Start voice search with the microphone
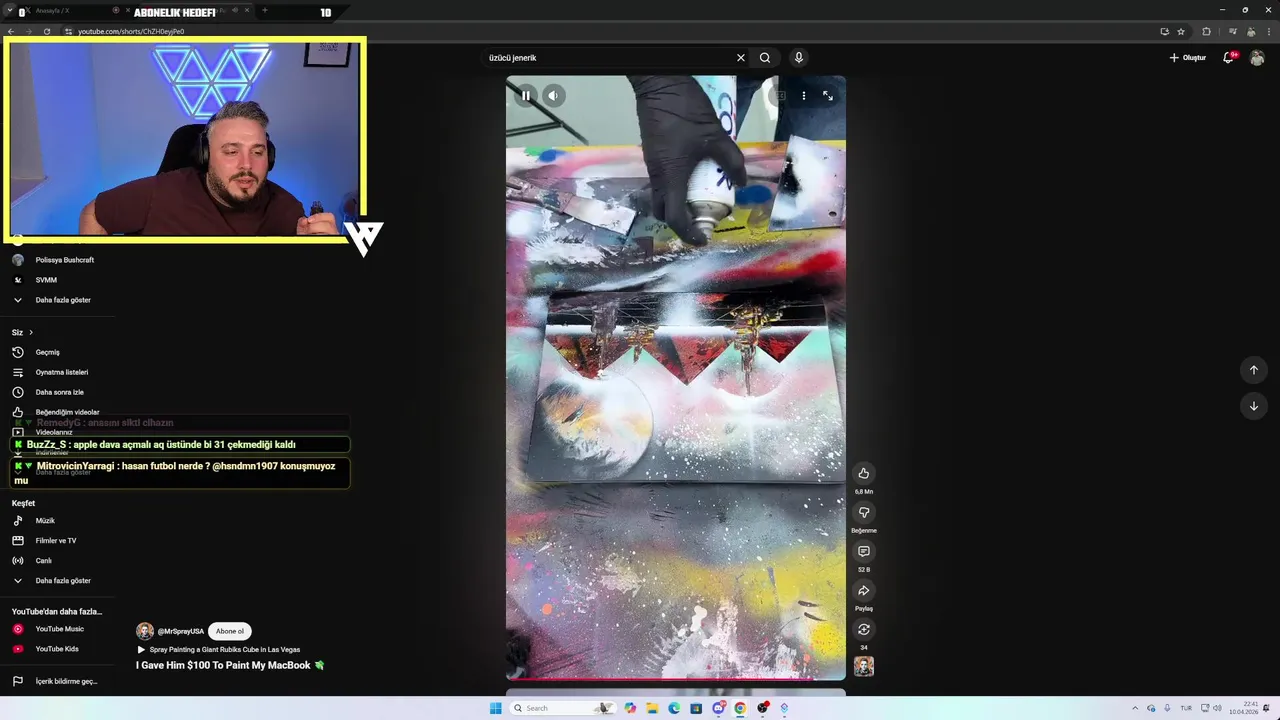Viewport: 1280px width, 720px height. (798, 58)
